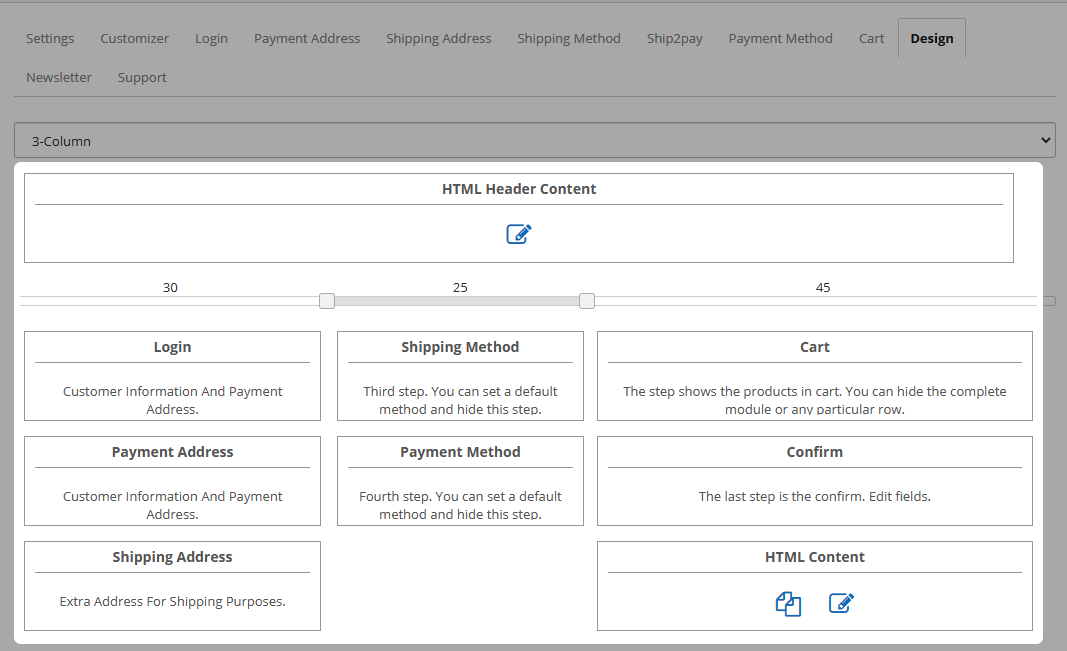Click the Payment Method step block
Image resolution: width=1067 pixels, height=651 pixels.
[x=460, y=480]
